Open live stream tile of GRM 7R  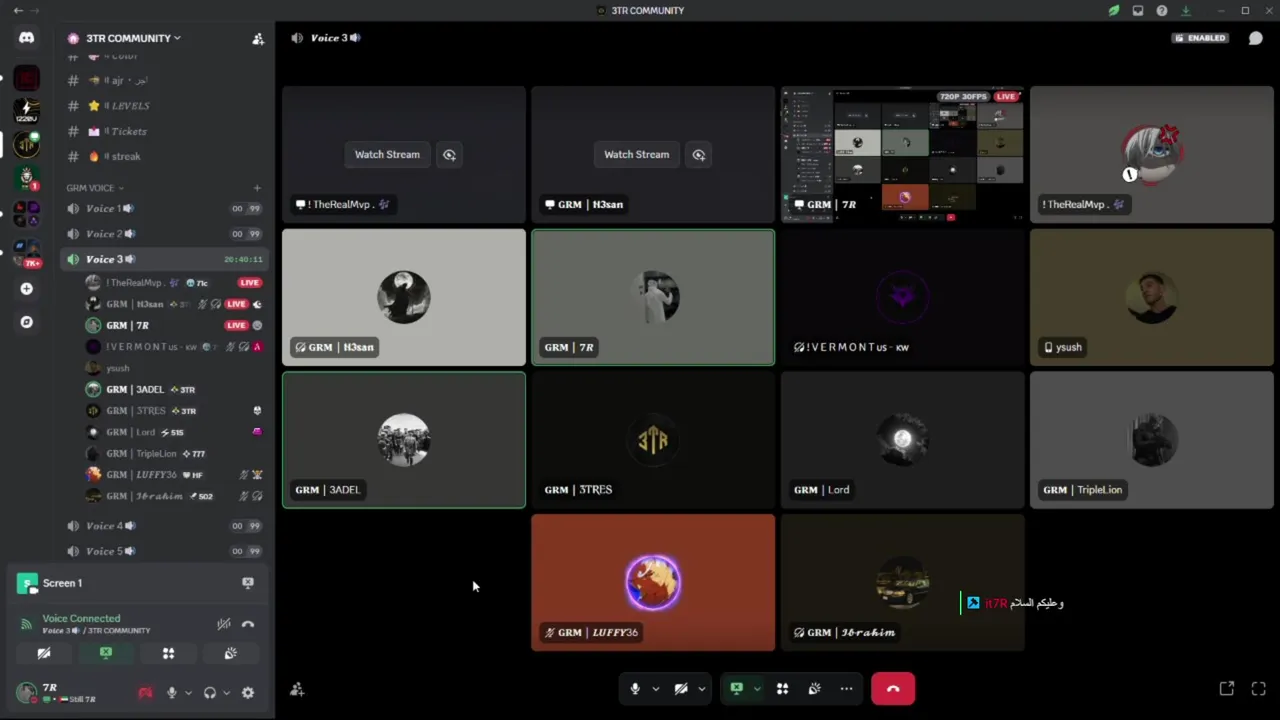point(902,154)
